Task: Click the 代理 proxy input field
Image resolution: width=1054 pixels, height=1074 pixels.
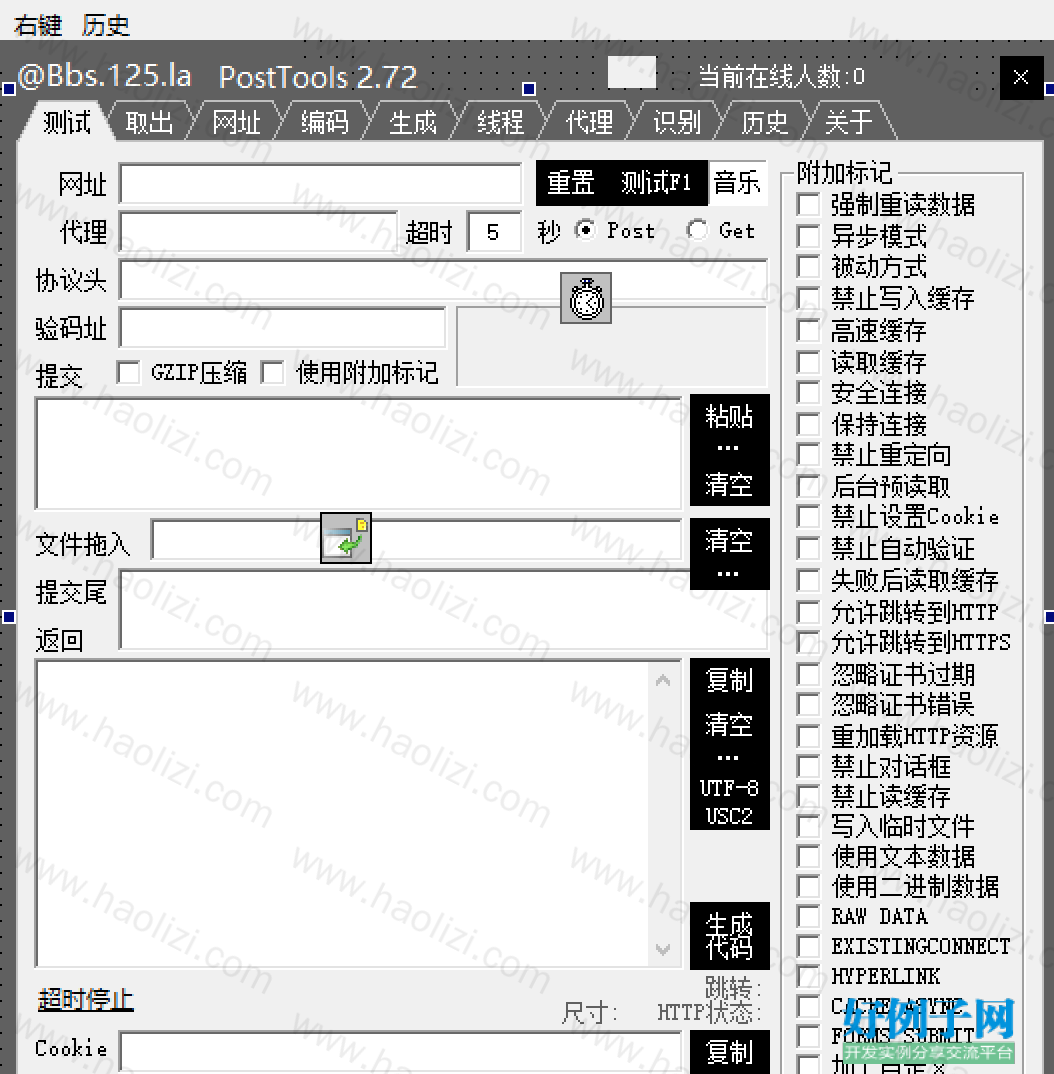Action: click(x=258, y=231)
